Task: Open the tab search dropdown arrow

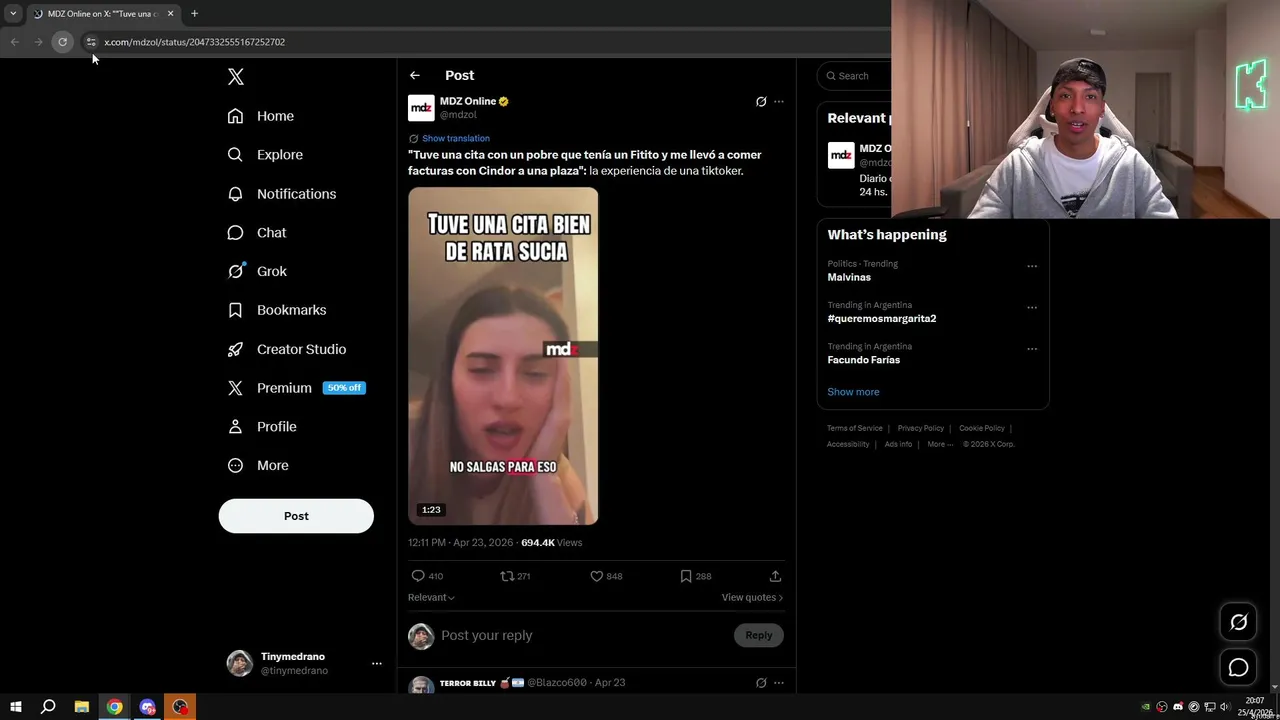Action: 13,13
